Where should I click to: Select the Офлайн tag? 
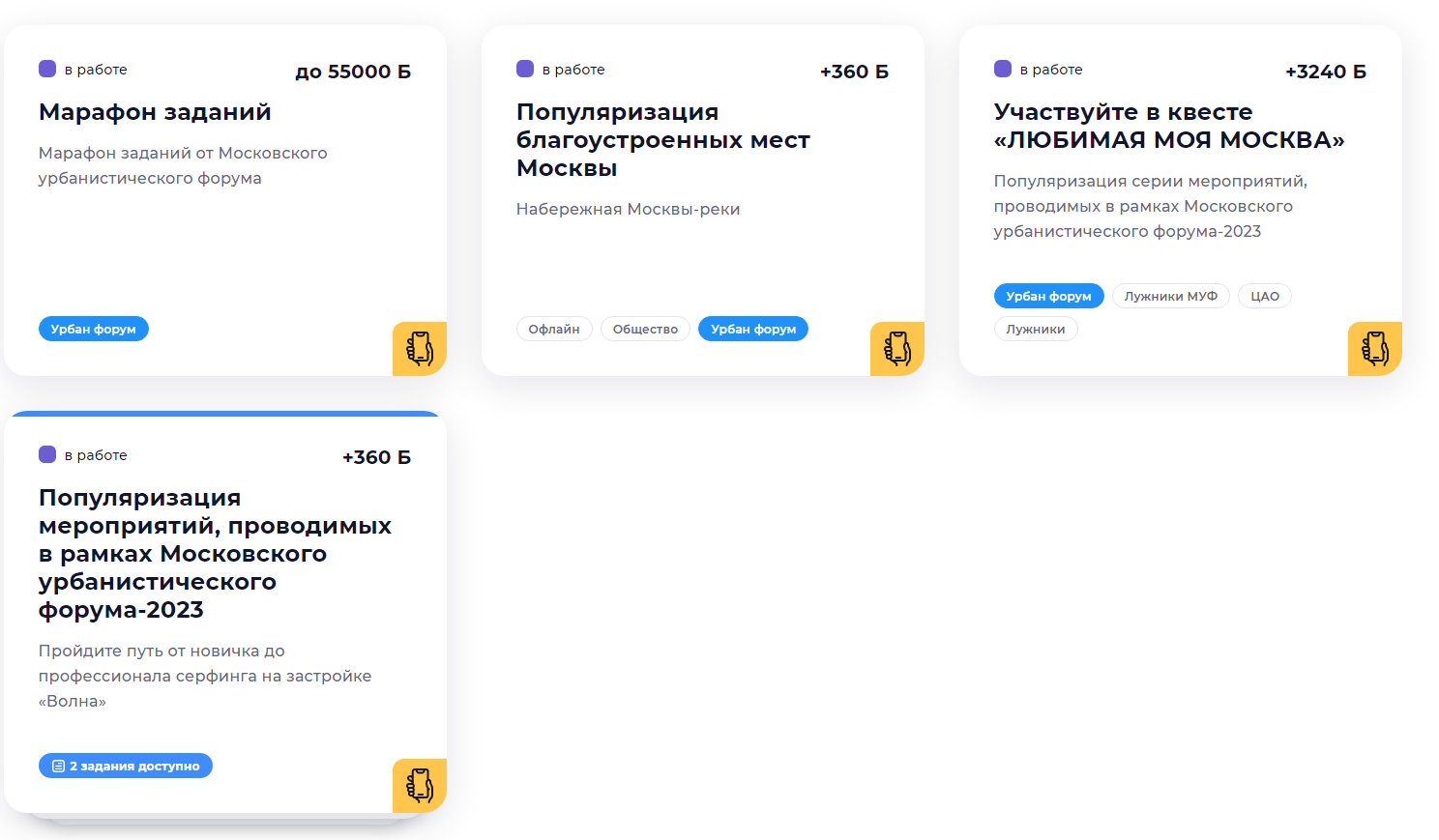[554, 329]
